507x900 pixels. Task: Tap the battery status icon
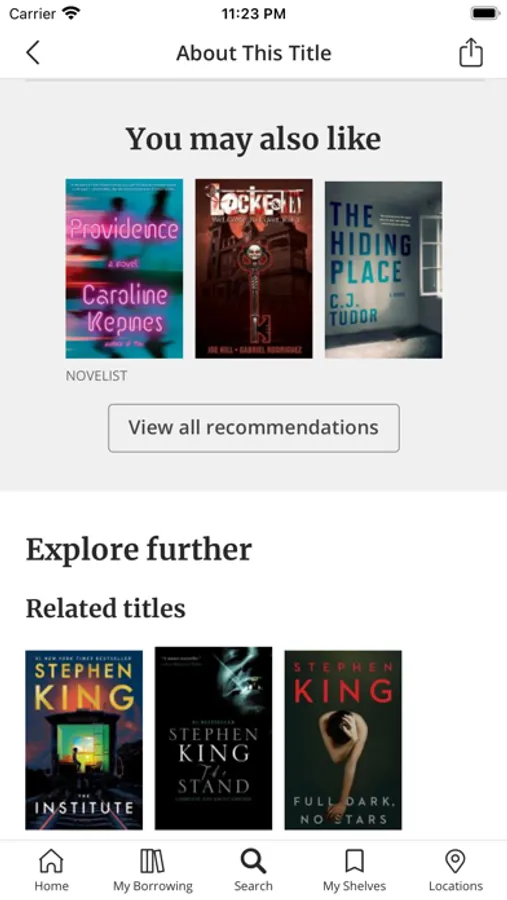485,13
